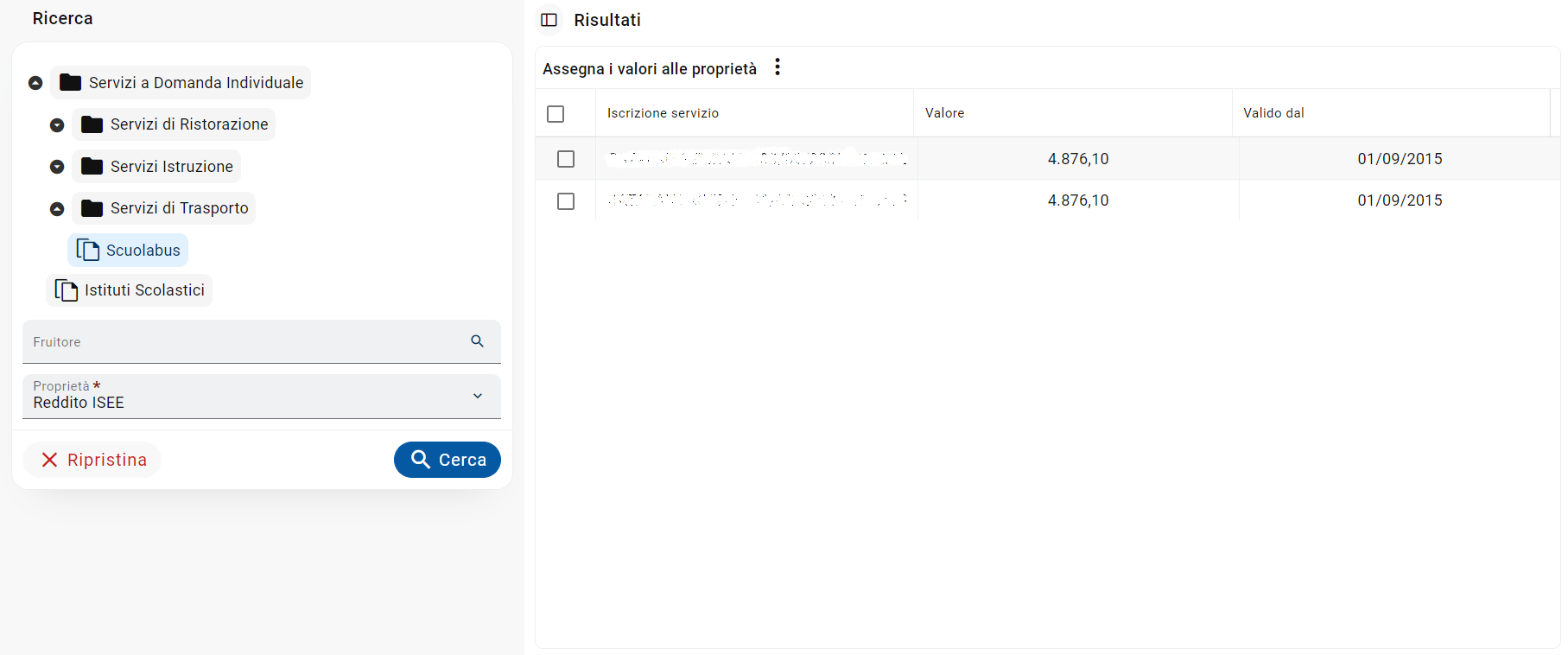Click into the Fruitore input field
This screenshot has height=655, width=1568.
(242, 342)
